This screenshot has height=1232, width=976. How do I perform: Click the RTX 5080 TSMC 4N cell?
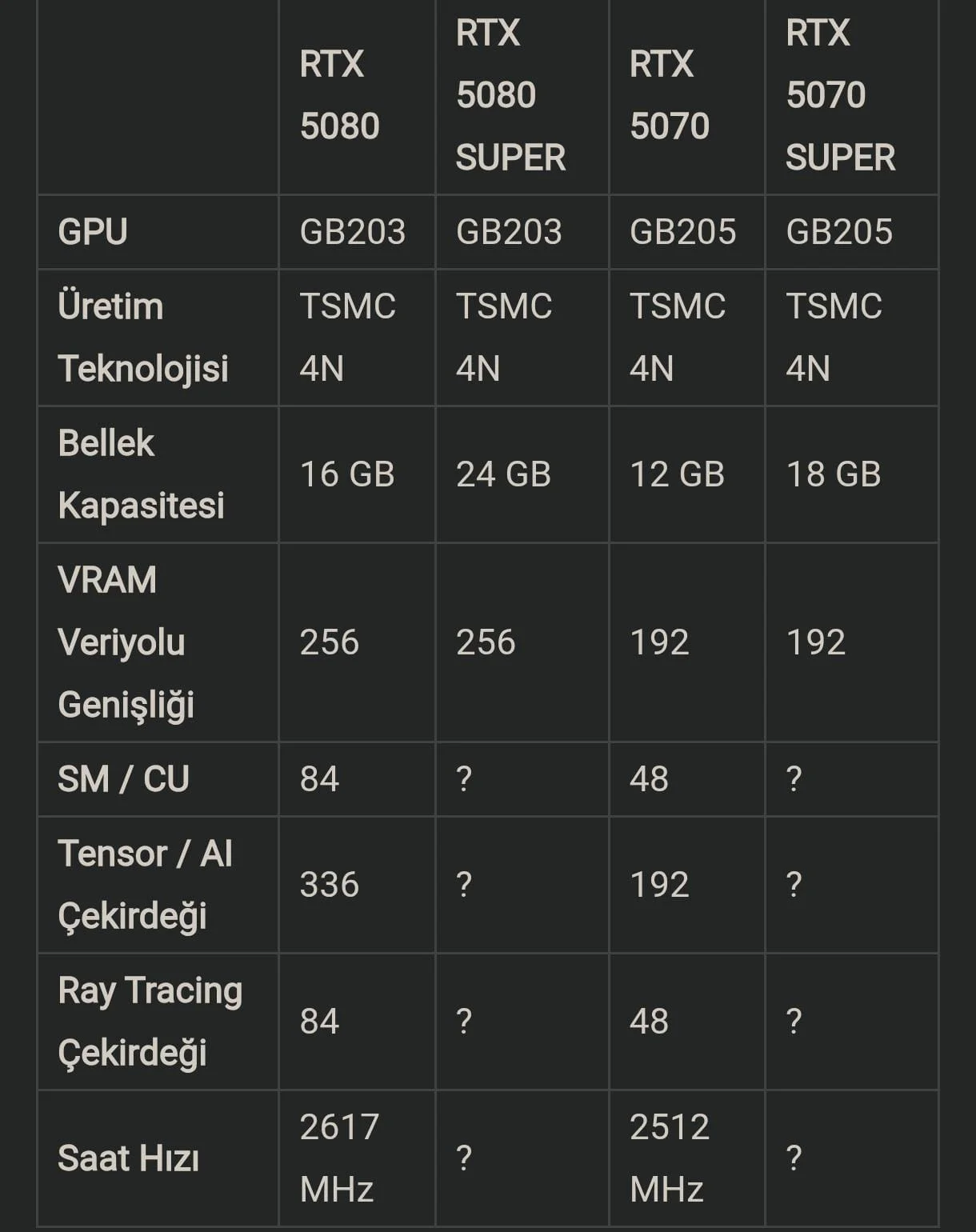point(347,338)
